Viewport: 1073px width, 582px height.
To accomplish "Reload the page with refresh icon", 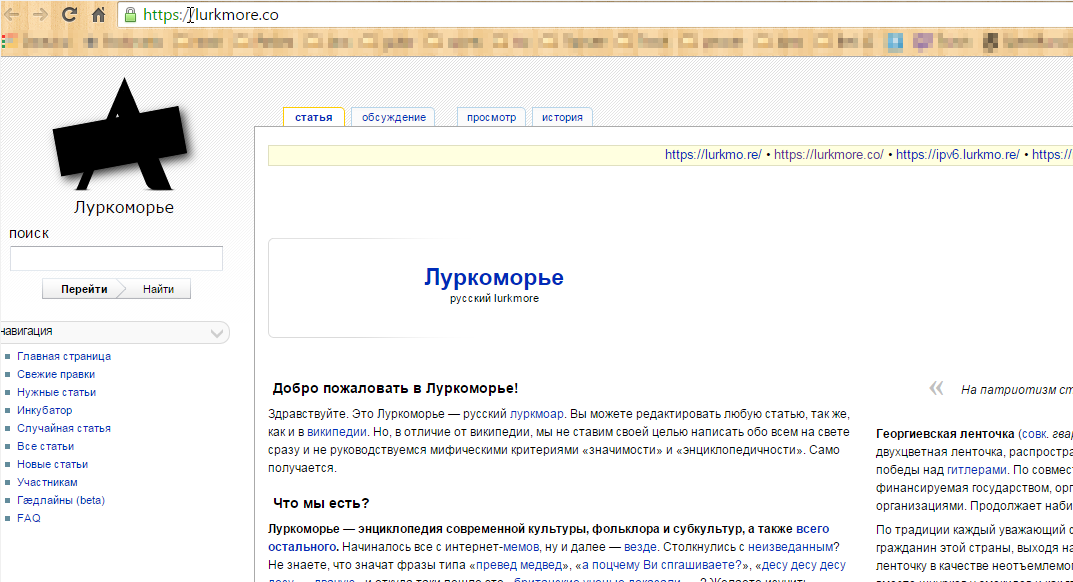I will tap(69, 14).
